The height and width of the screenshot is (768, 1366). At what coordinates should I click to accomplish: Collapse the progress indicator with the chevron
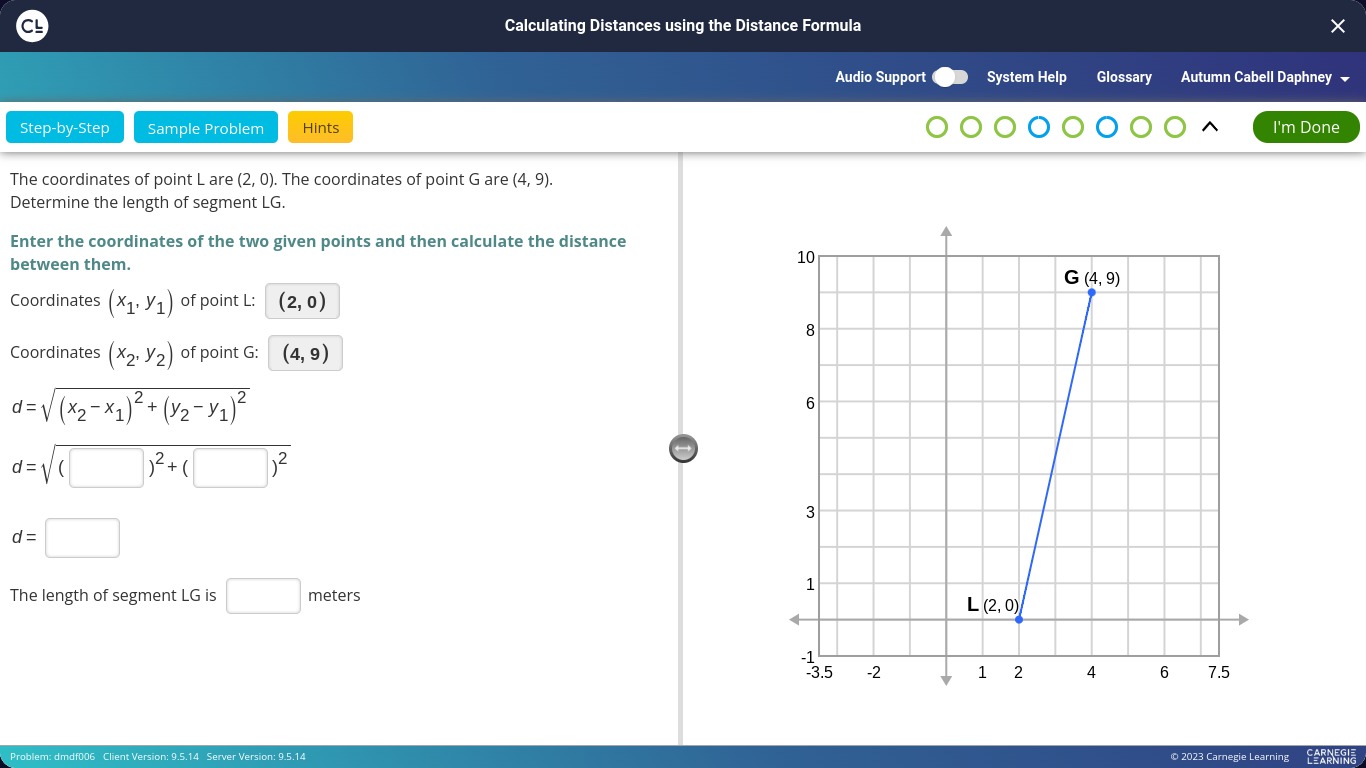click(x=1209, y=127)
